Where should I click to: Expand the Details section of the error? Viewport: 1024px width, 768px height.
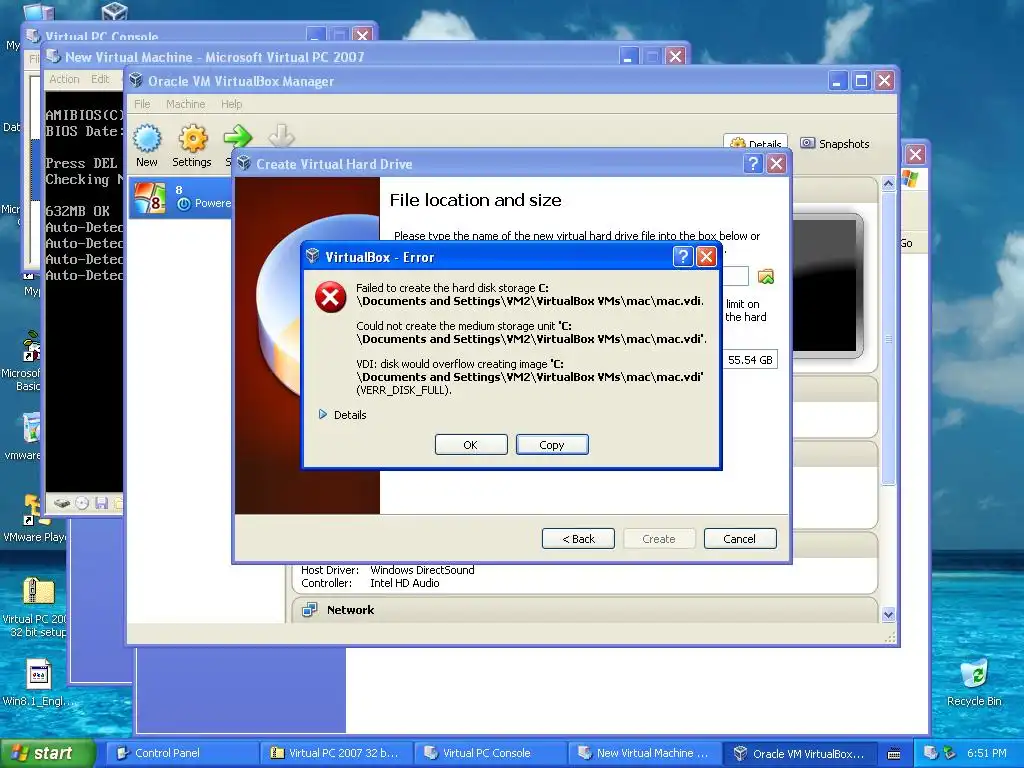point(342,415)
